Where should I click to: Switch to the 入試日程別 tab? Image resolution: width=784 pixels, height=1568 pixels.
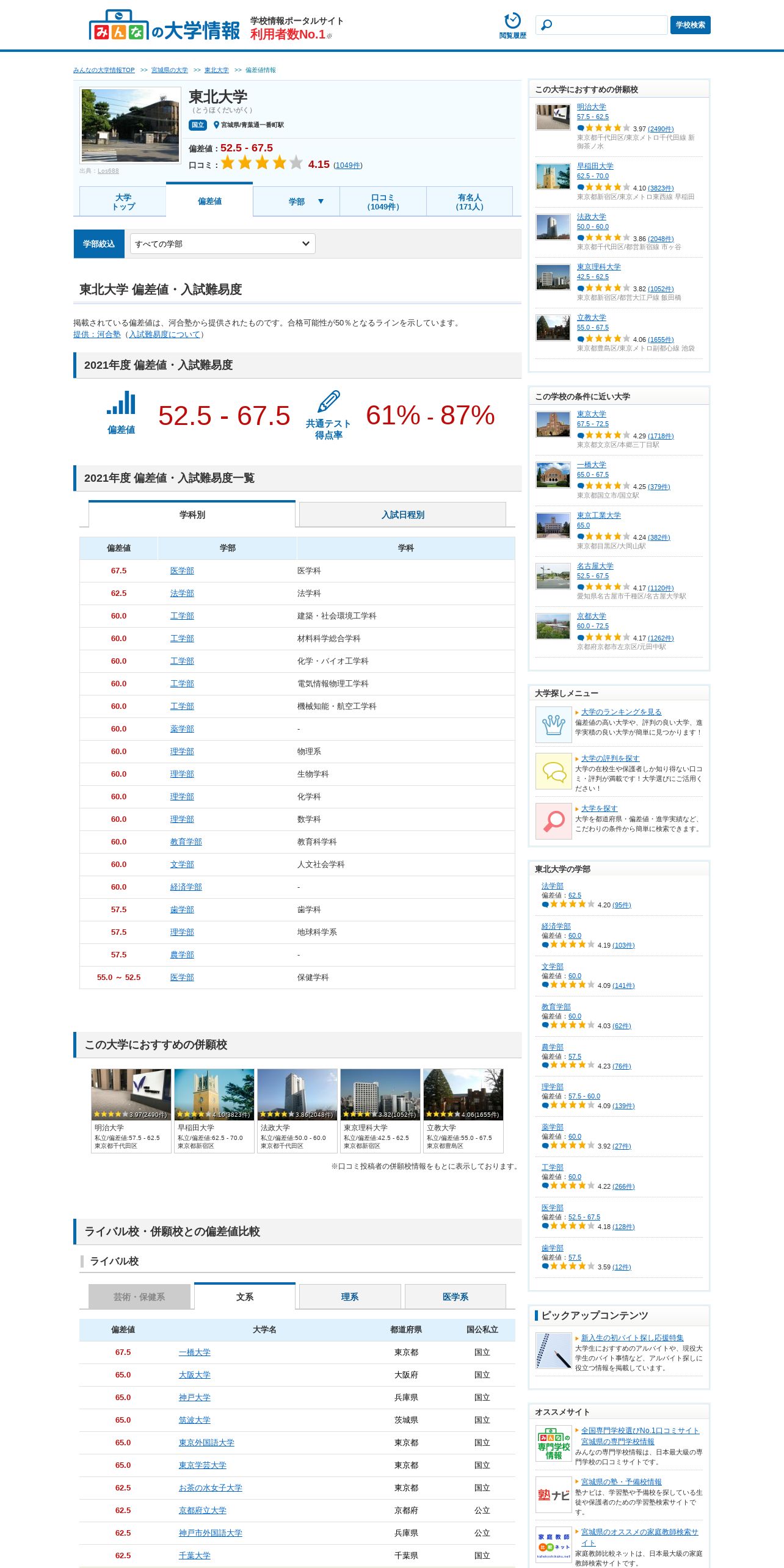point(402,515)
